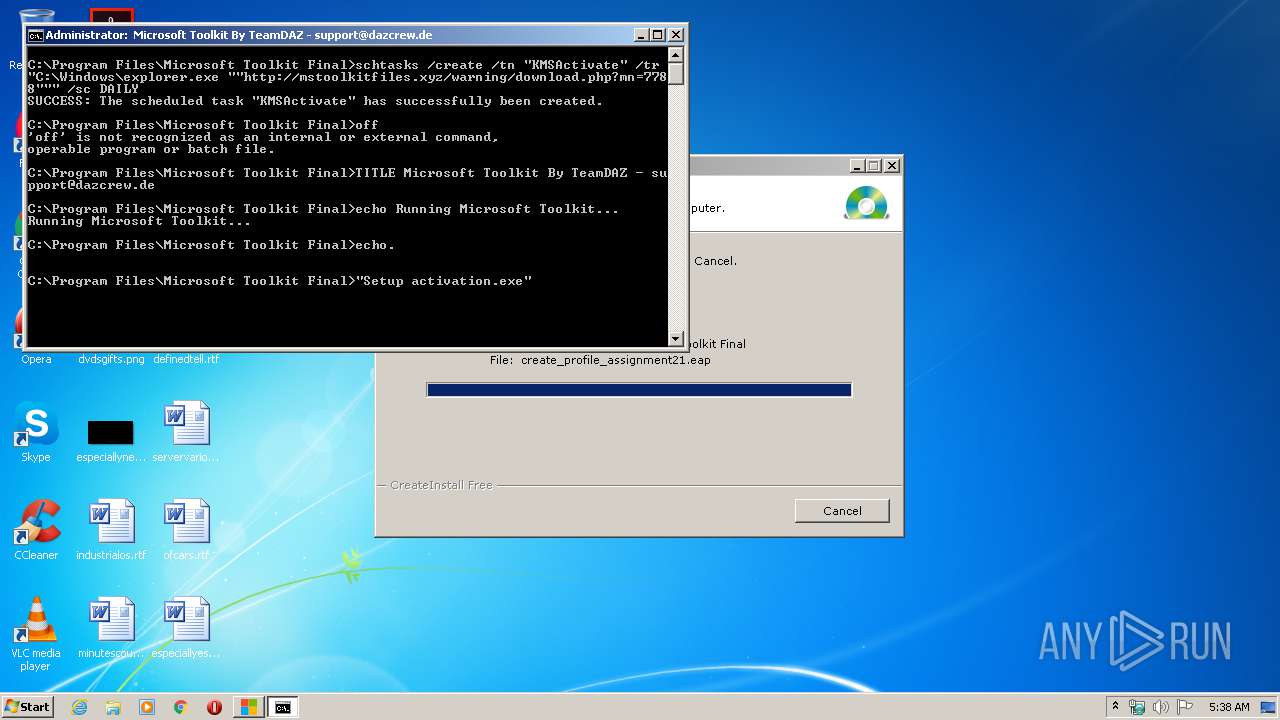Select the industrialos.rtf desktop file

point(111,530)
